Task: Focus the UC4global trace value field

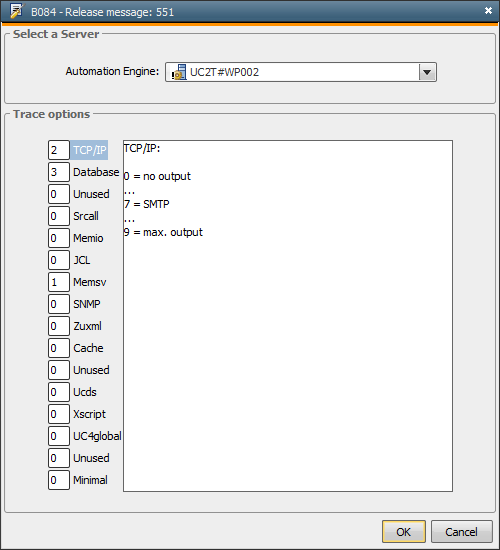Action: (x=59, y=436)
